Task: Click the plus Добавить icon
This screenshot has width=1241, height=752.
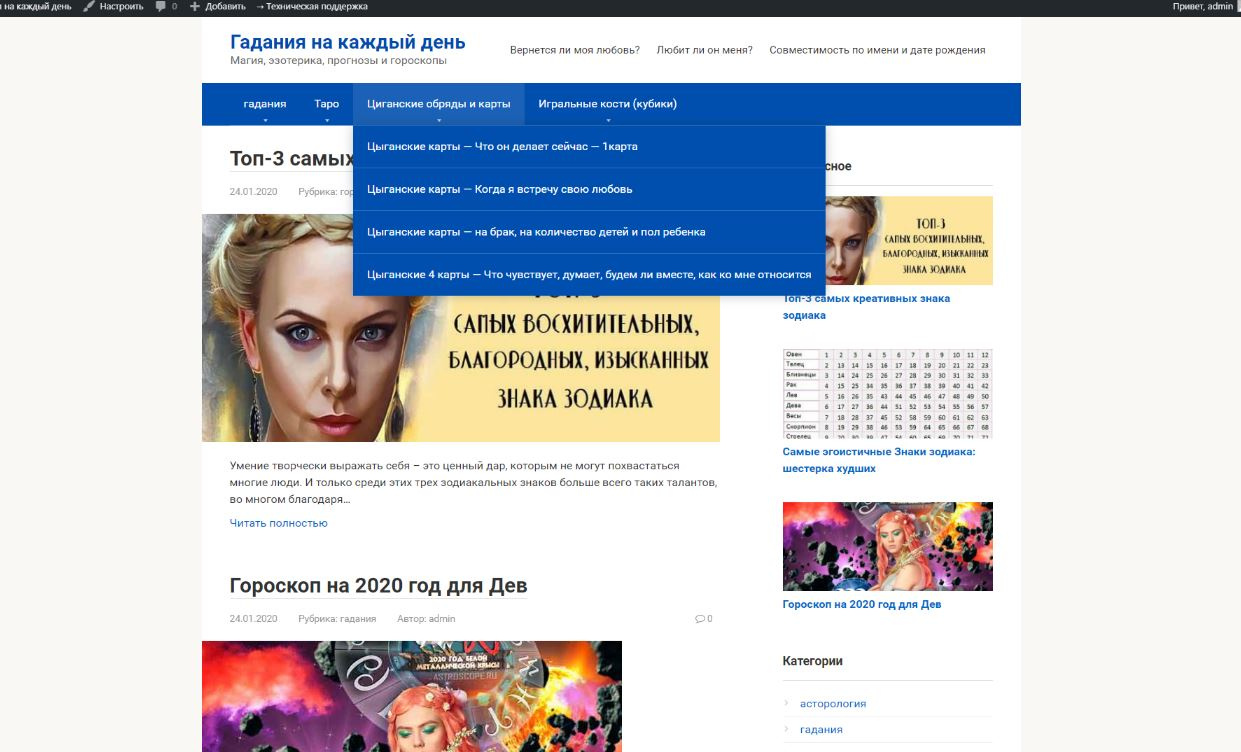Action: (x=195, y=6)
